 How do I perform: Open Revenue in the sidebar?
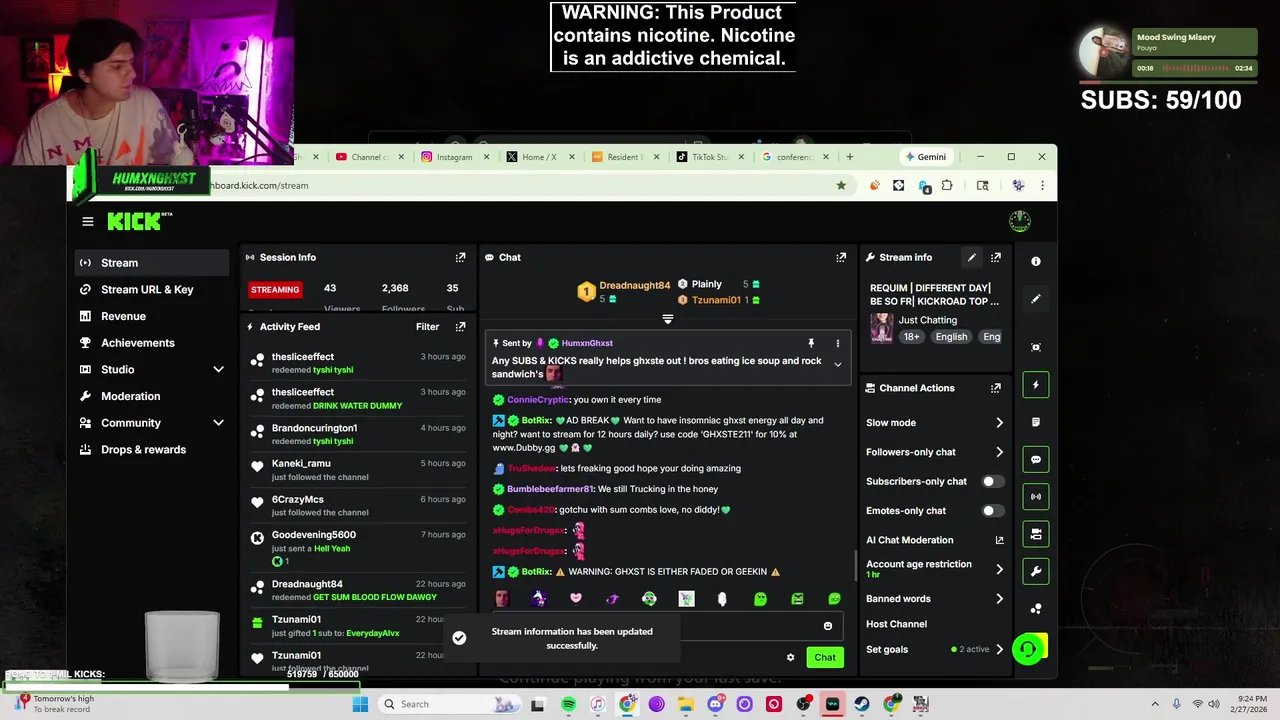click(x=152, y=316)
